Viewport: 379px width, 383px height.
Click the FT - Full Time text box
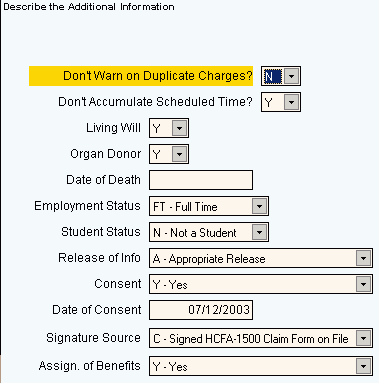click(x=201, y=206)
